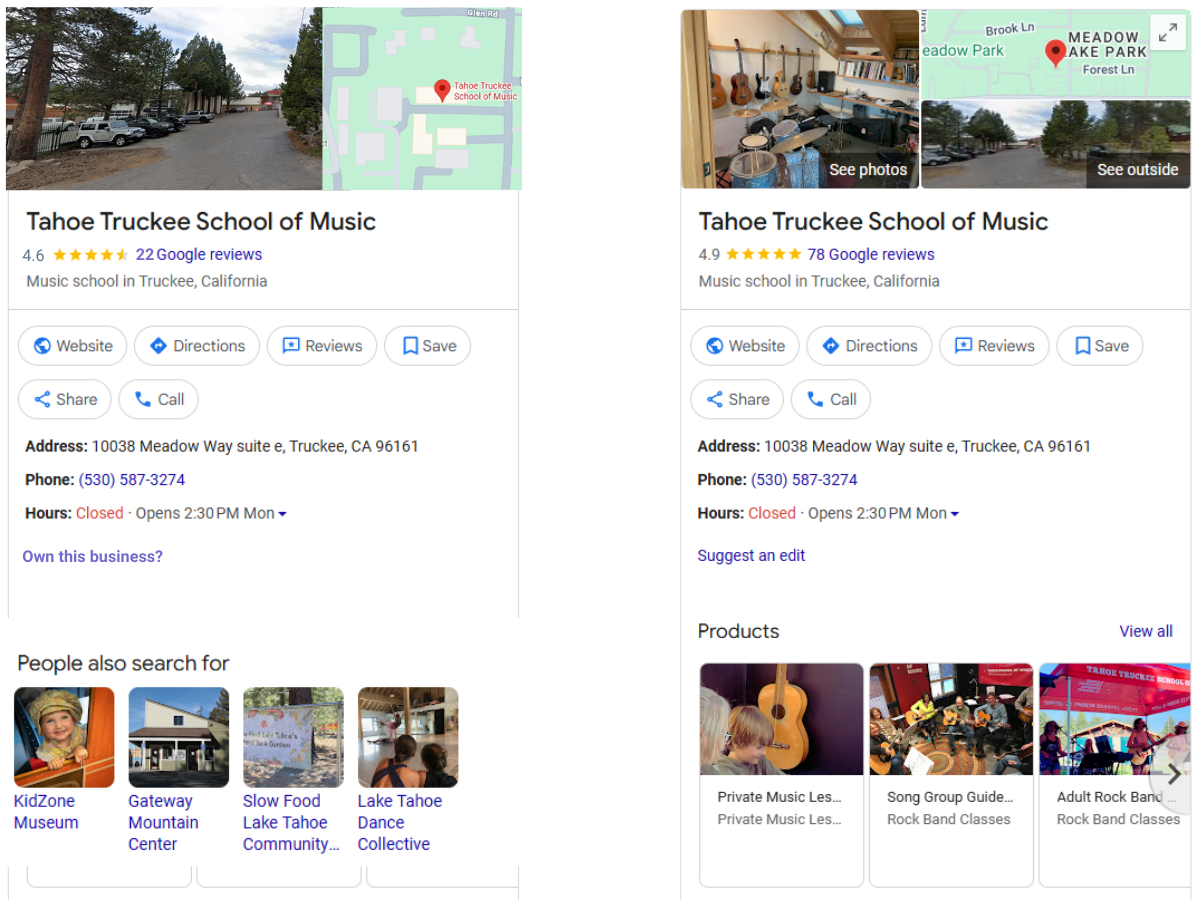The height and width of the screenshot is (900, 1200).
Task: Click the Meadow Lake Park map in the right panel
Action: click(x=1056, y=54)
